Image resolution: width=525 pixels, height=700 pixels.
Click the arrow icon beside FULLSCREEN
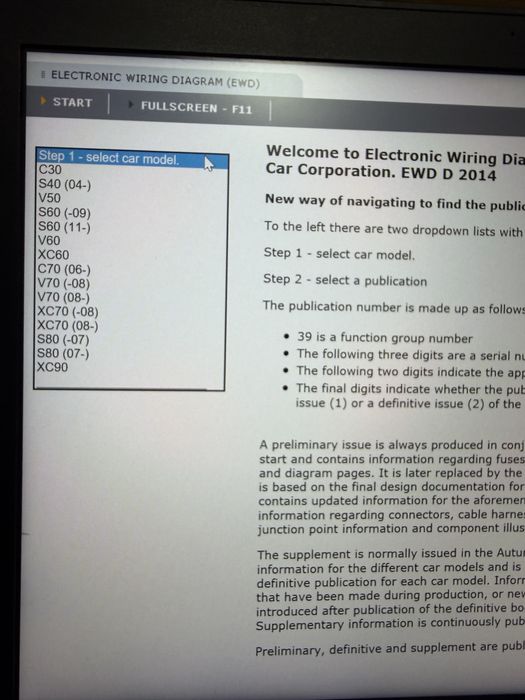tap(130, 104)
